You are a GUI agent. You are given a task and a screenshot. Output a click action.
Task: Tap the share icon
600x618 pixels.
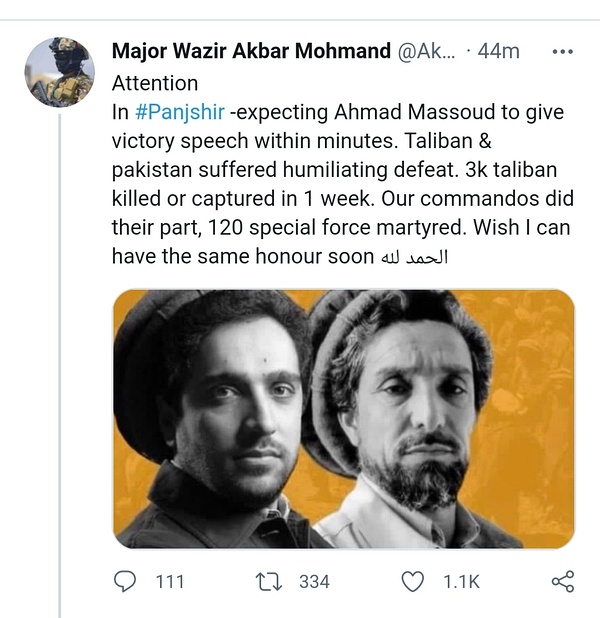pos(562,581)
